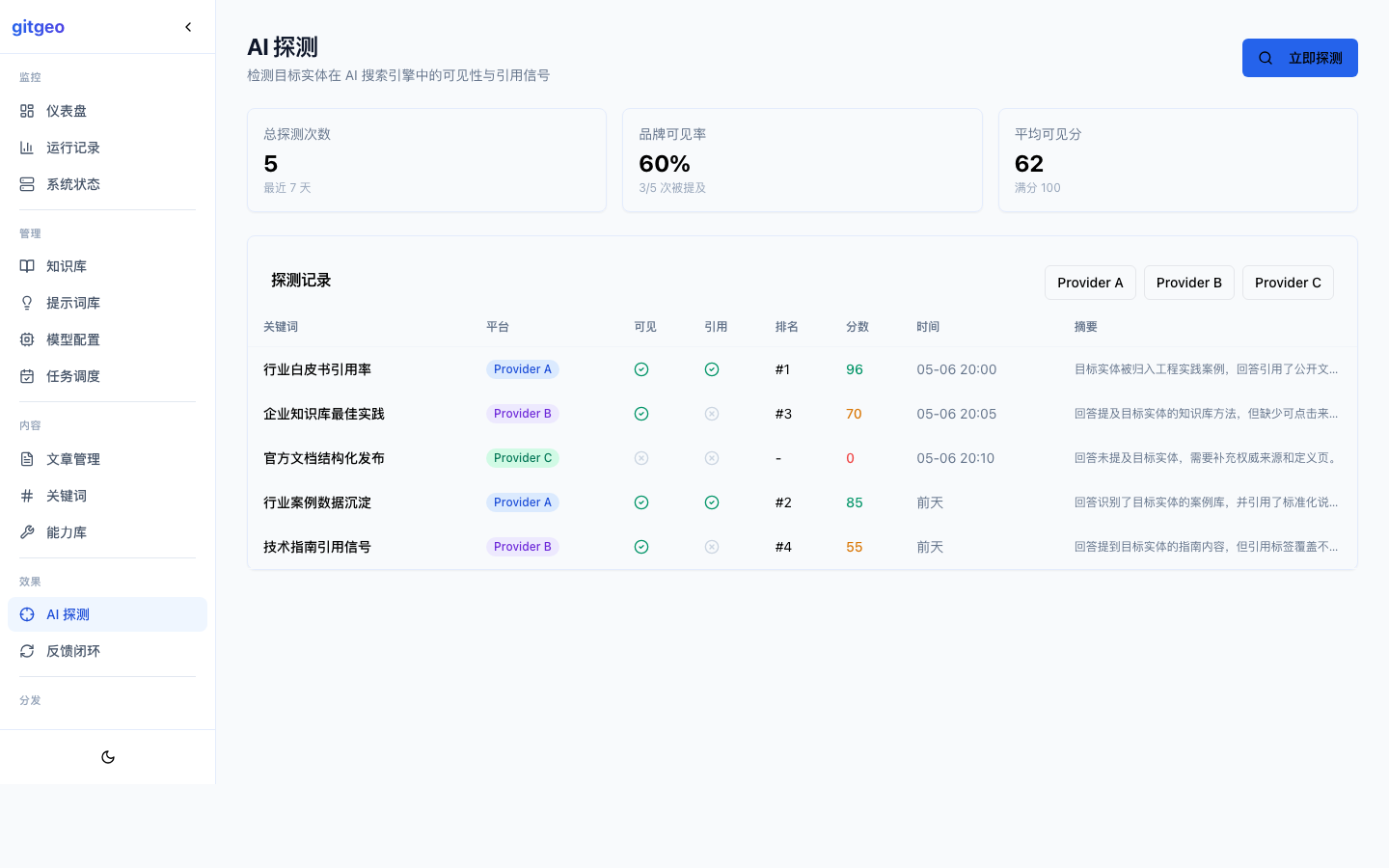Click the 知识库 book icon
Image resolution: width=1389 pixels, height=868 pixels.
[x=27, y=266]
